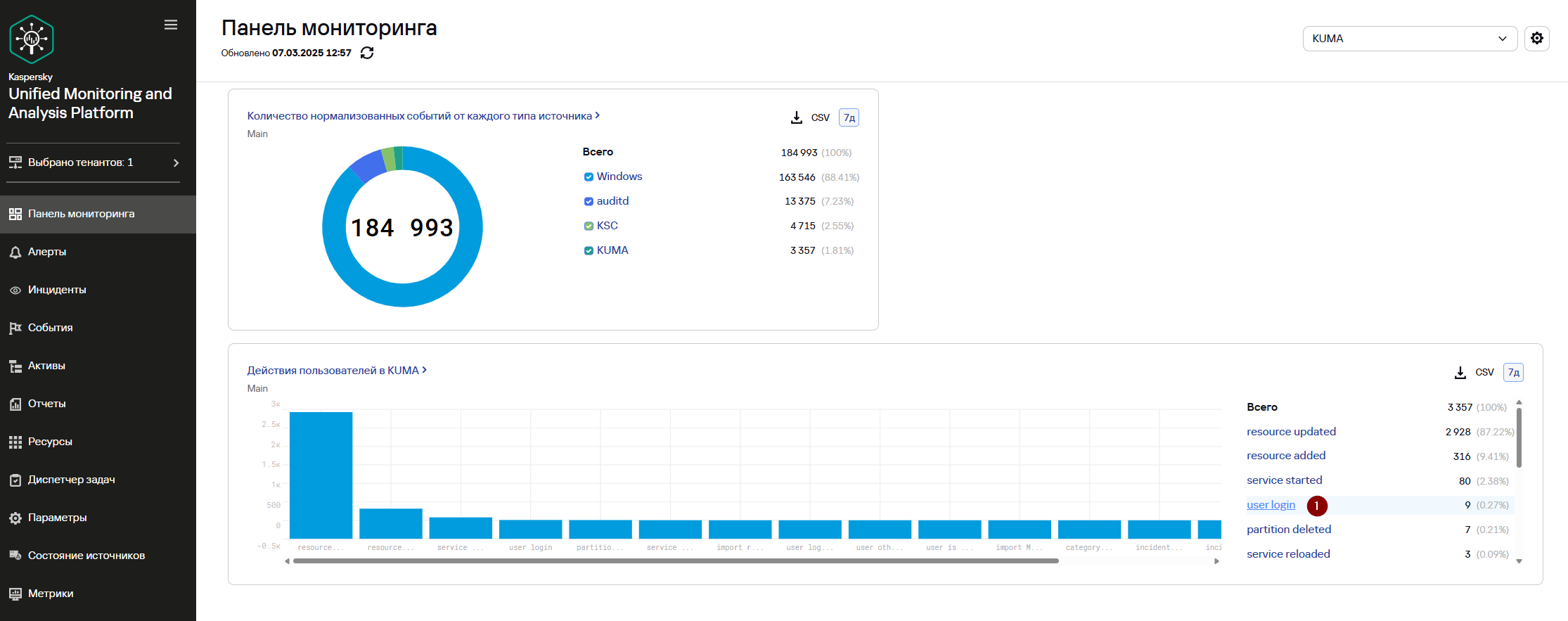Open the normalized events widget title link

[x=419, y=116]
